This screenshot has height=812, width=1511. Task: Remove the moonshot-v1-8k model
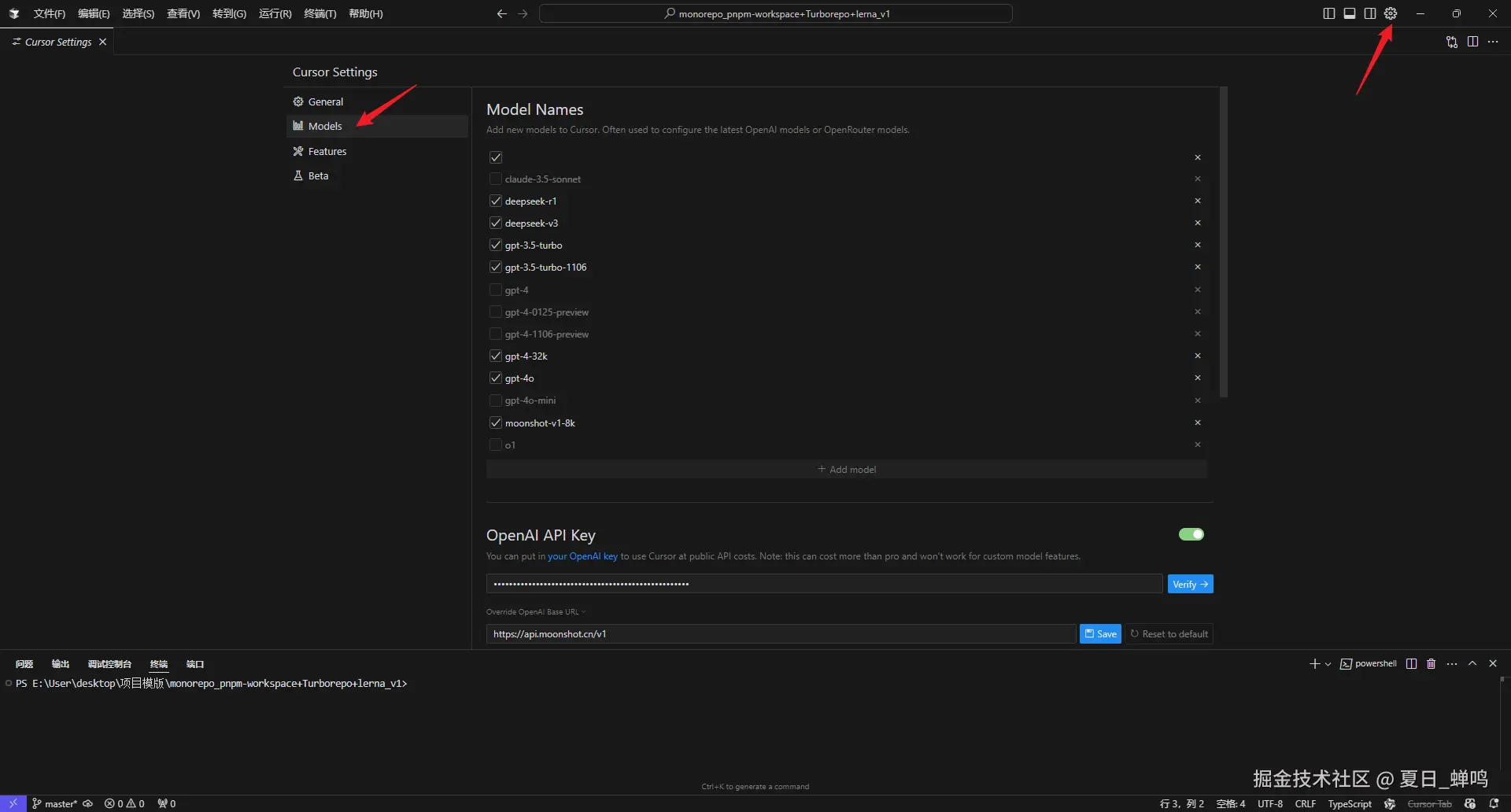pos(1198,423)
